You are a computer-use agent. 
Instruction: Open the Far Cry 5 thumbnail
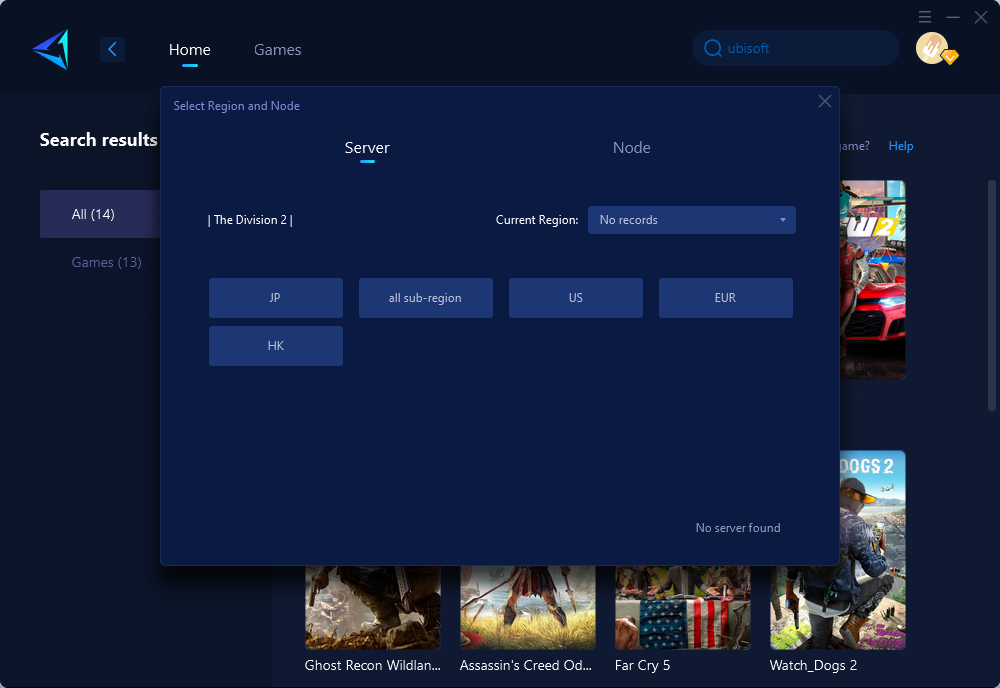pyautogui.click(x=682, y=607)
